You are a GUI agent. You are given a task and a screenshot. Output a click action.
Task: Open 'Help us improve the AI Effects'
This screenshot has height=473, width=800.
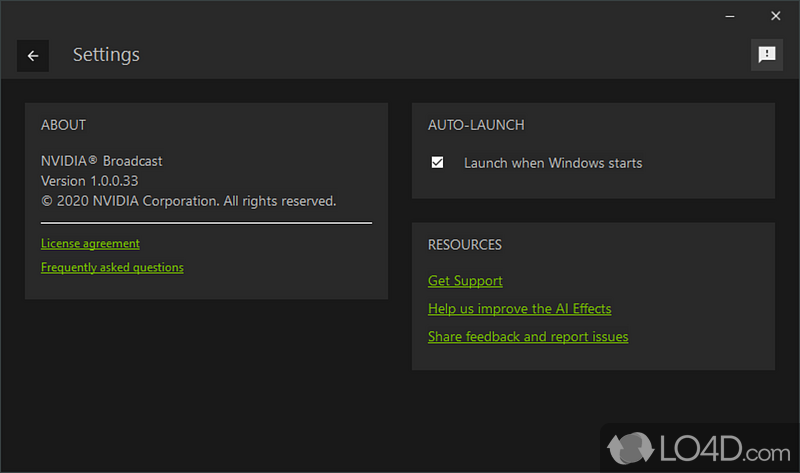[x=519, y=309]
